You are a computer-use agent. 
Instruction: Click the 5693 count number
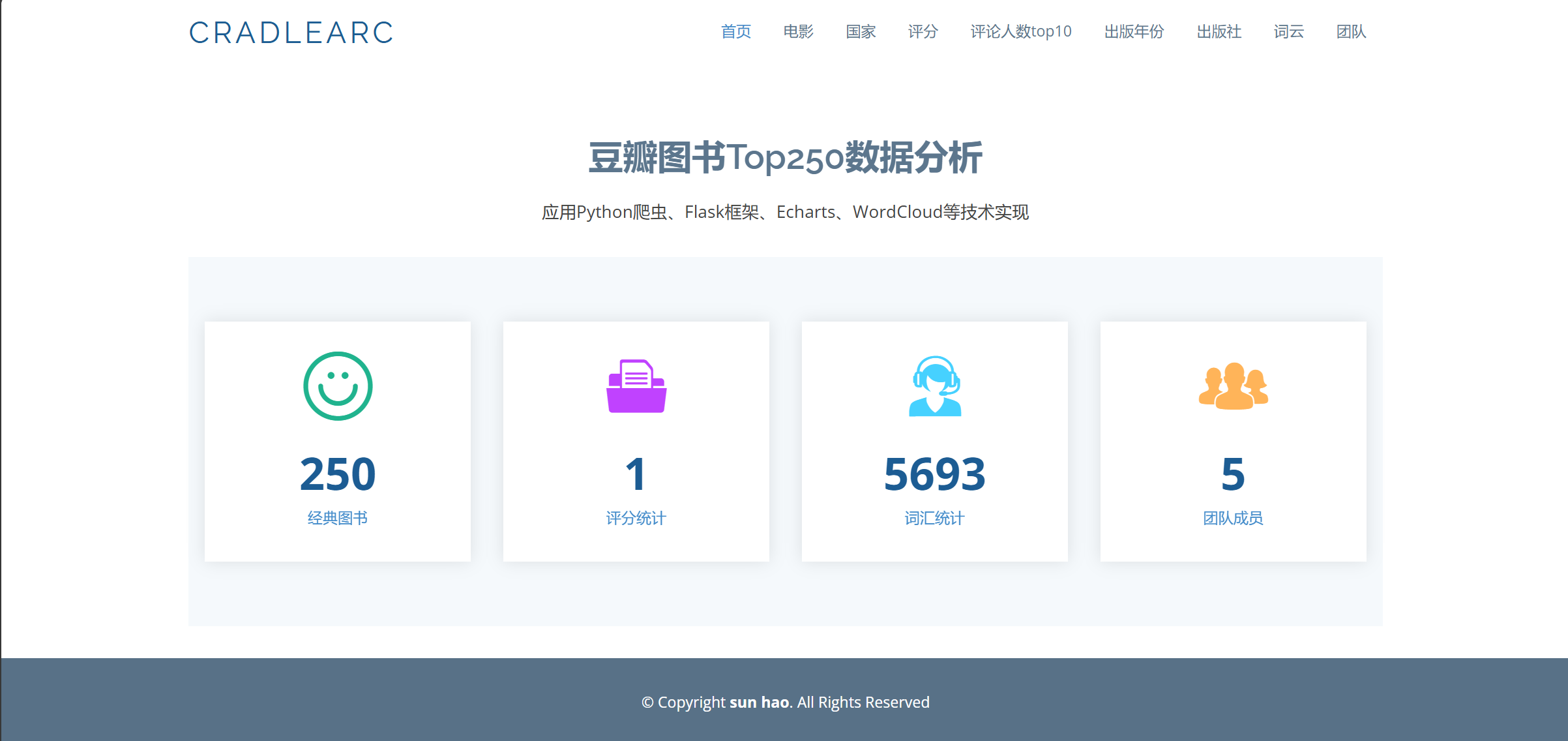click(x=935, y=474)
